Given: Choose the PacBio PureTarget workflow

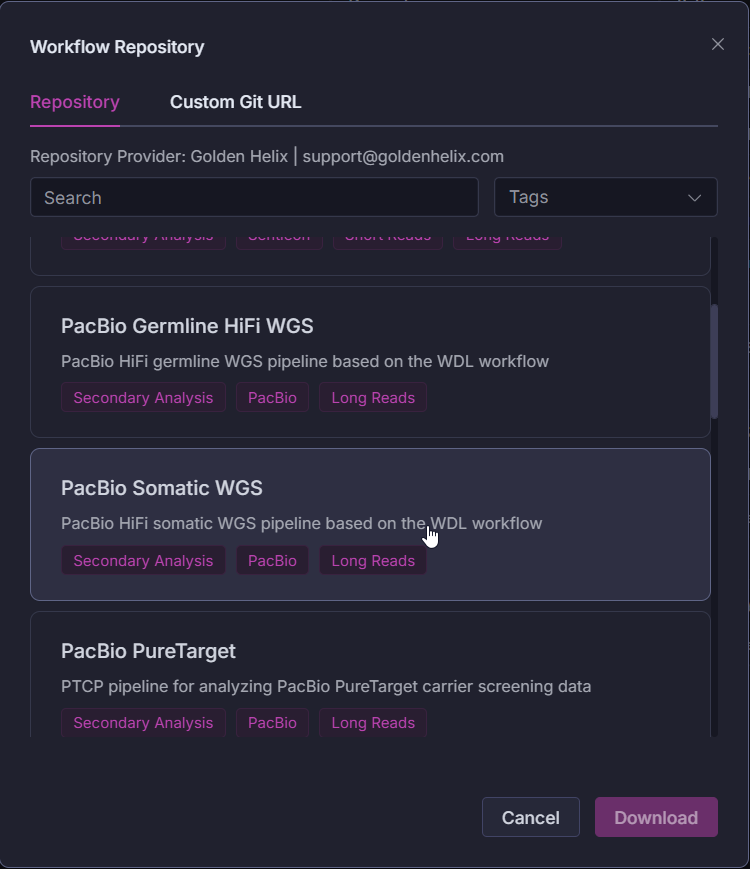Looking at the screenshot, I should coord(148,652).
